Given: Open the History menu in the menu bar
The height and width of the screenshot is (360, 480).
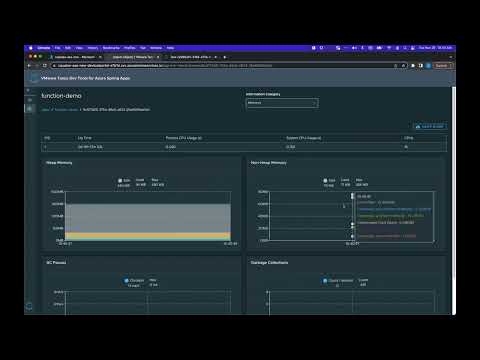Looking at the screenshot, I should (x=93, y=48).
